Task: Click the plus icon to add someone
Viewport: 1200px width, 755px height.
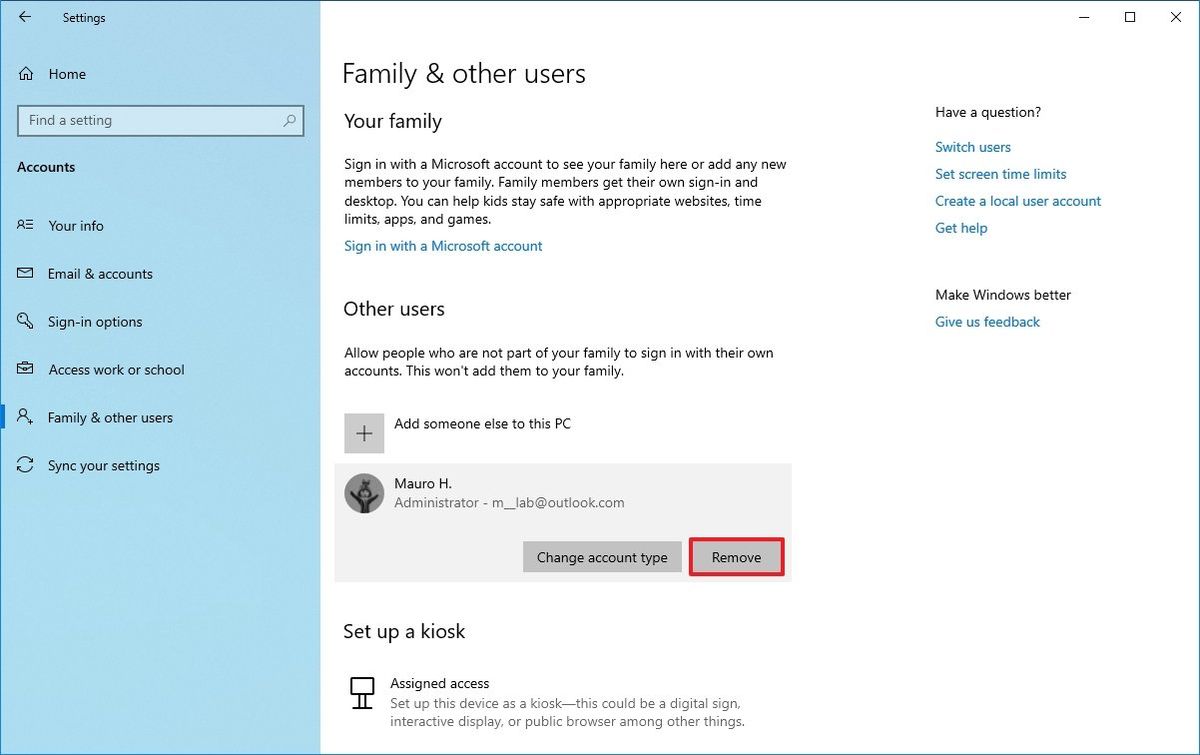Action: (364, 432)
